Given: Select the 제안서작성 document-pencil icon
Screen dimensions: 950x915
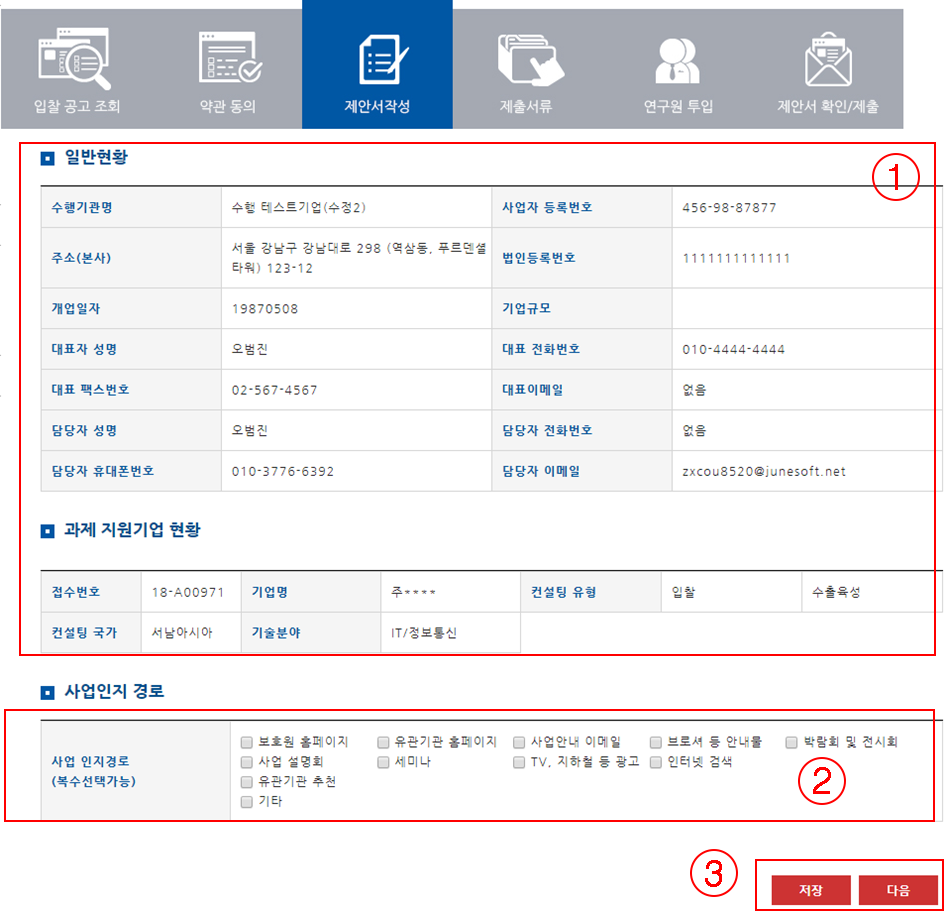Looking at the screenshot, I should coord(377,58).
